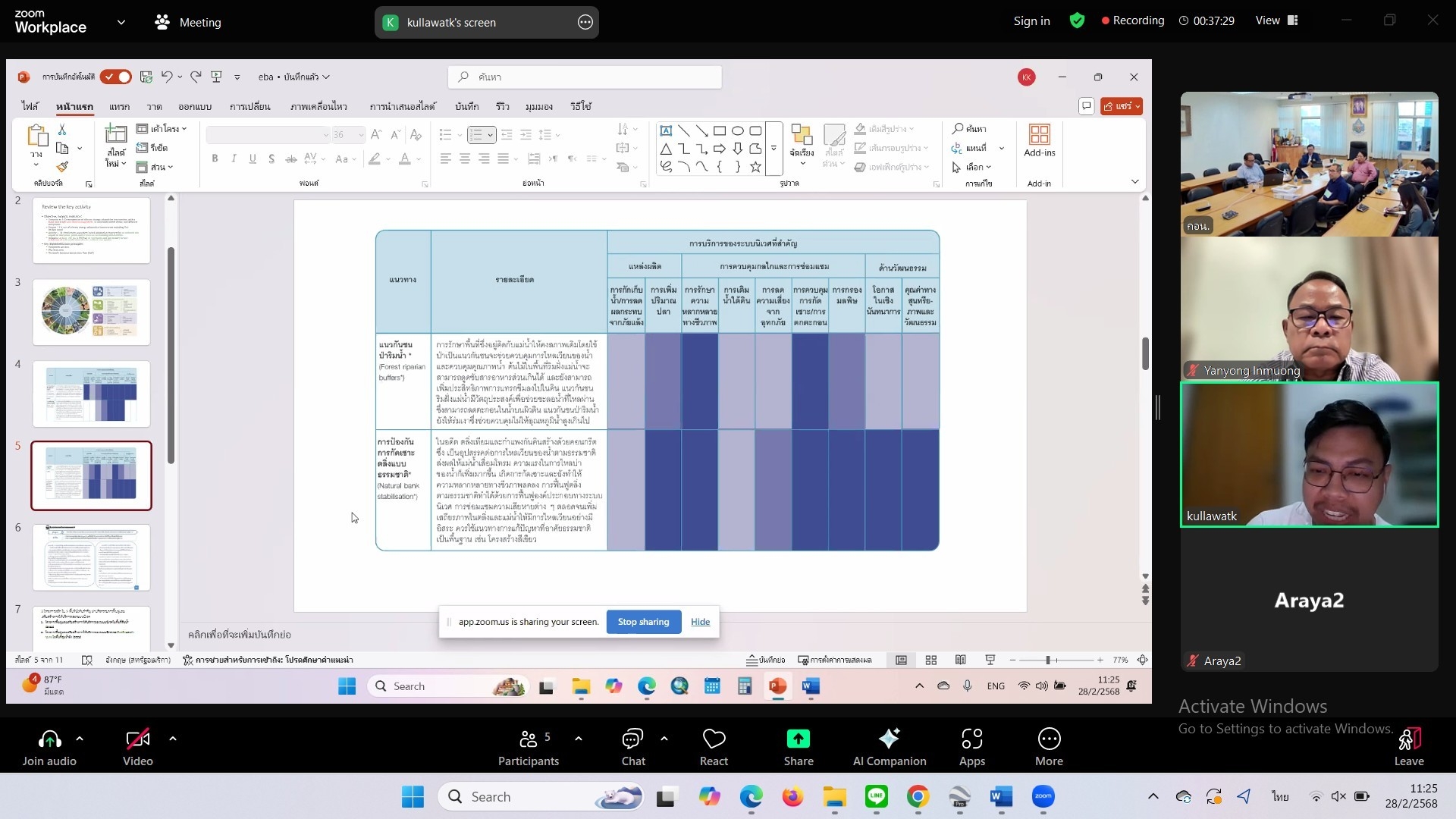This screenshot has width=1456, height=819.
Task: Click the Join audio headphone icon
Action: click(49, 739)
